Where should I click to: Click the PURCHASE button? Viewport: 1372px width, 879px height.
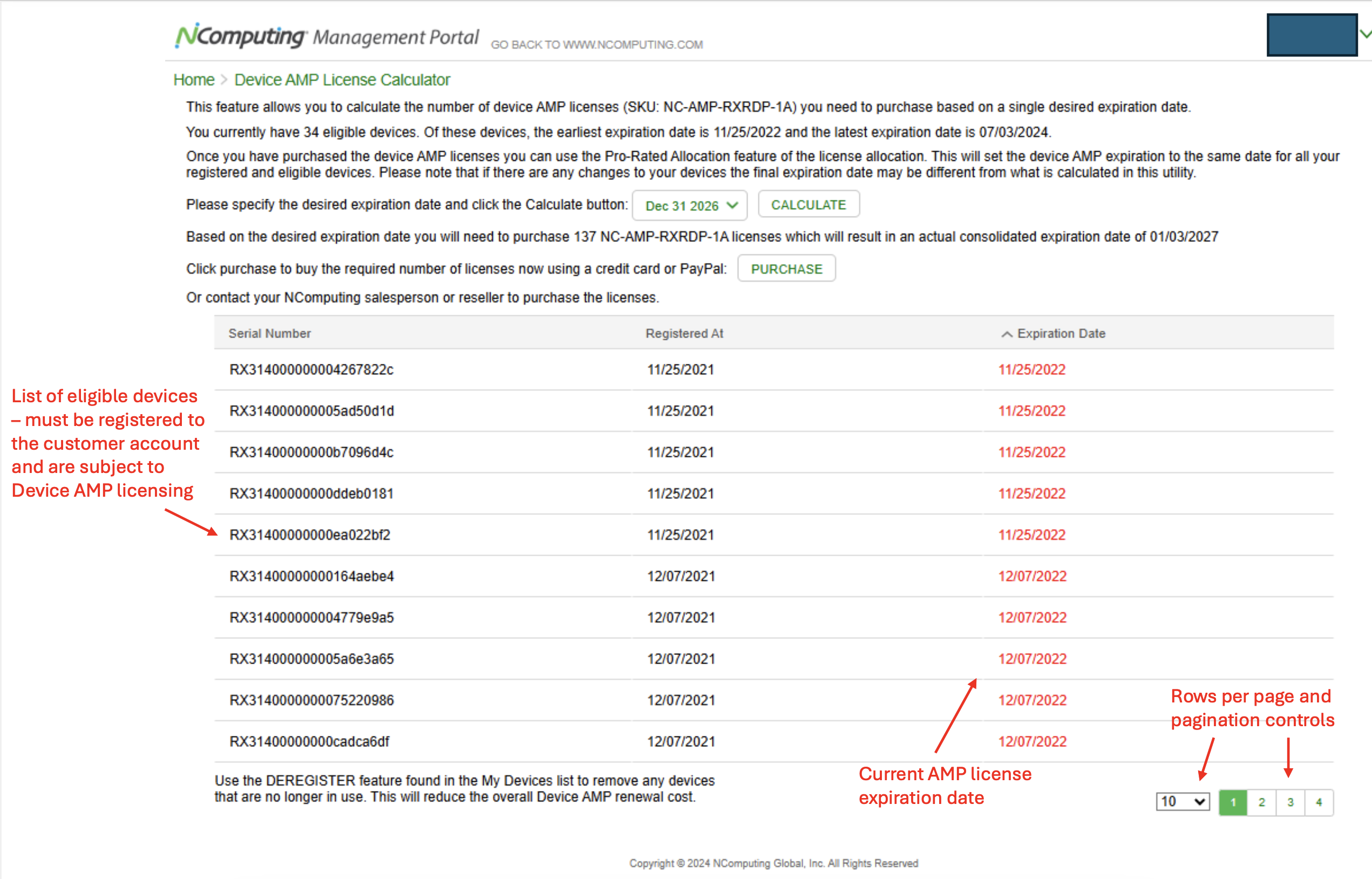tap(786, 269)
